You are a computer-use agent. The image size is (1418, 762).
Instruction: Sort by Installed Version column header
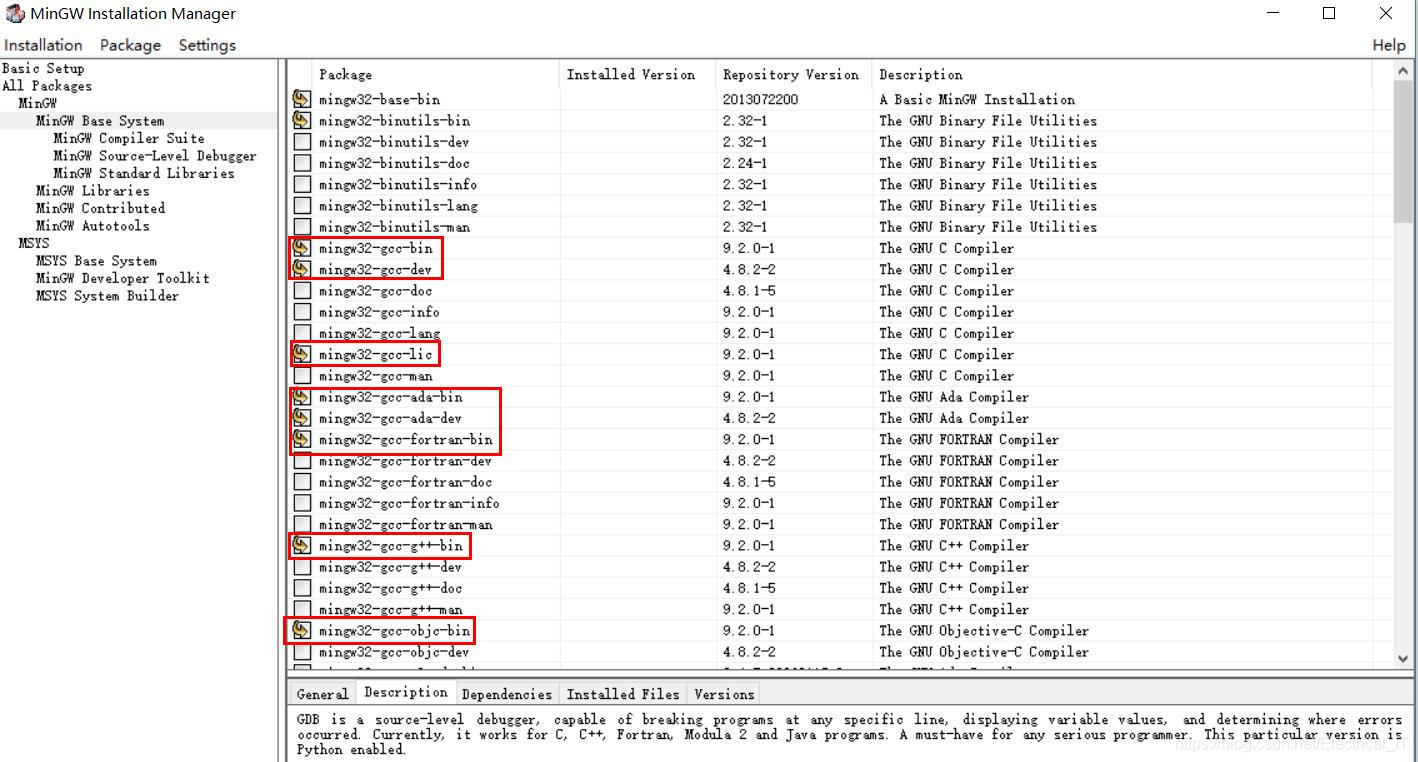637,74
